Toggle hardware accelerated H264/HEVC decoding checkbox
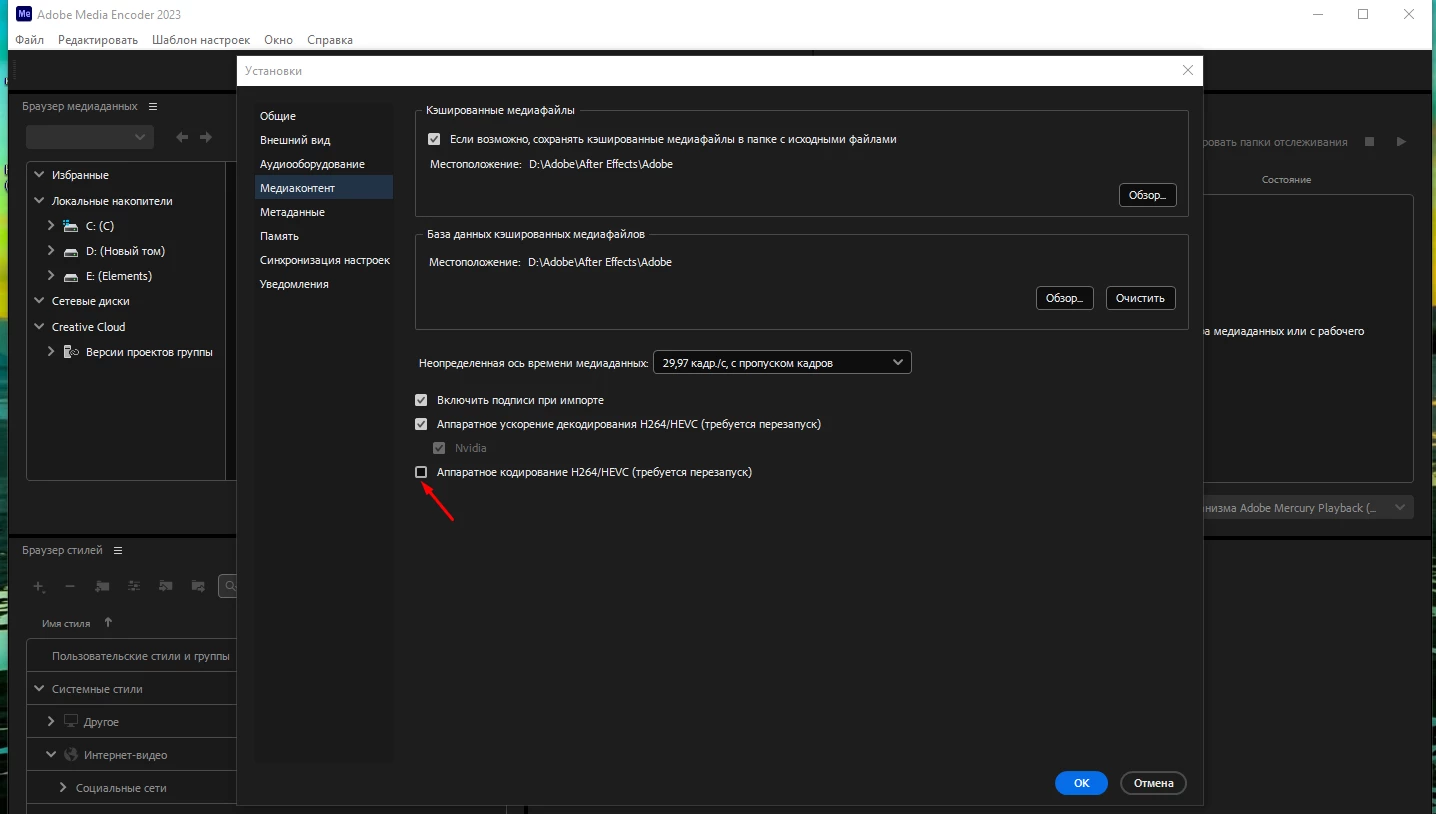Screen dimensions: 1436x814 (x=421, y=424)
